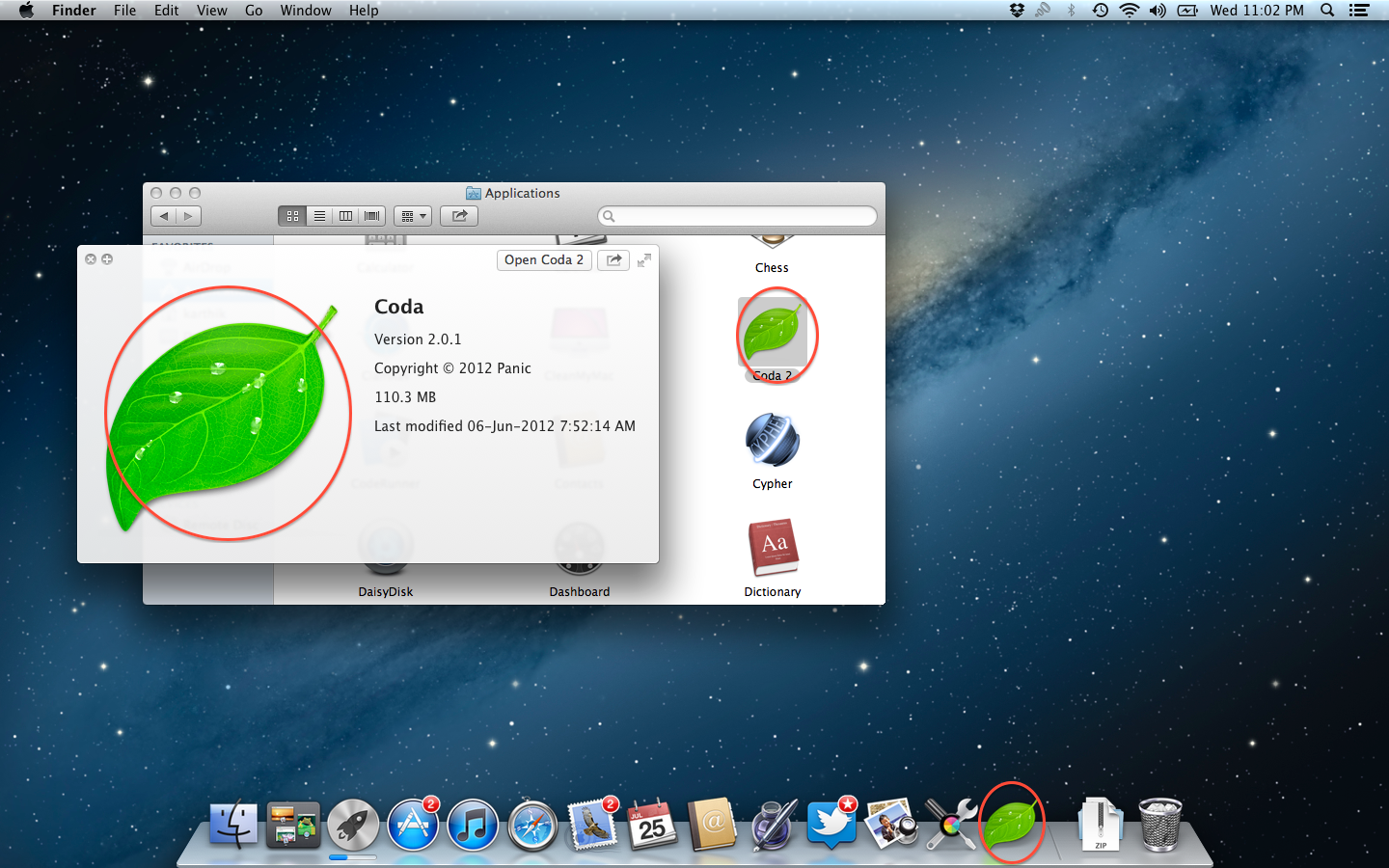Open Safari compass icon in Dock
The height and width of the screenshot is (868, 1389).
(x=532, y=826)
